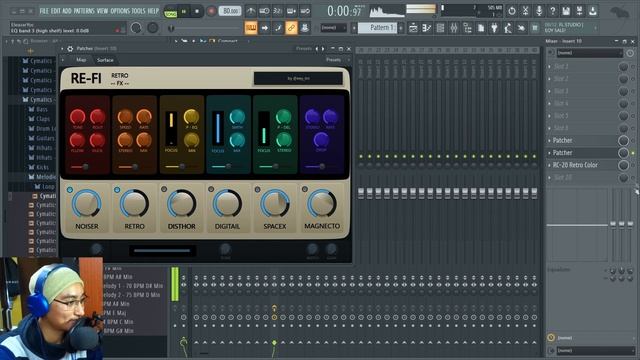640x360 pixels.
Task: Click the right-arrow icon beside the keyboard icon
Action: click(264, 28)
